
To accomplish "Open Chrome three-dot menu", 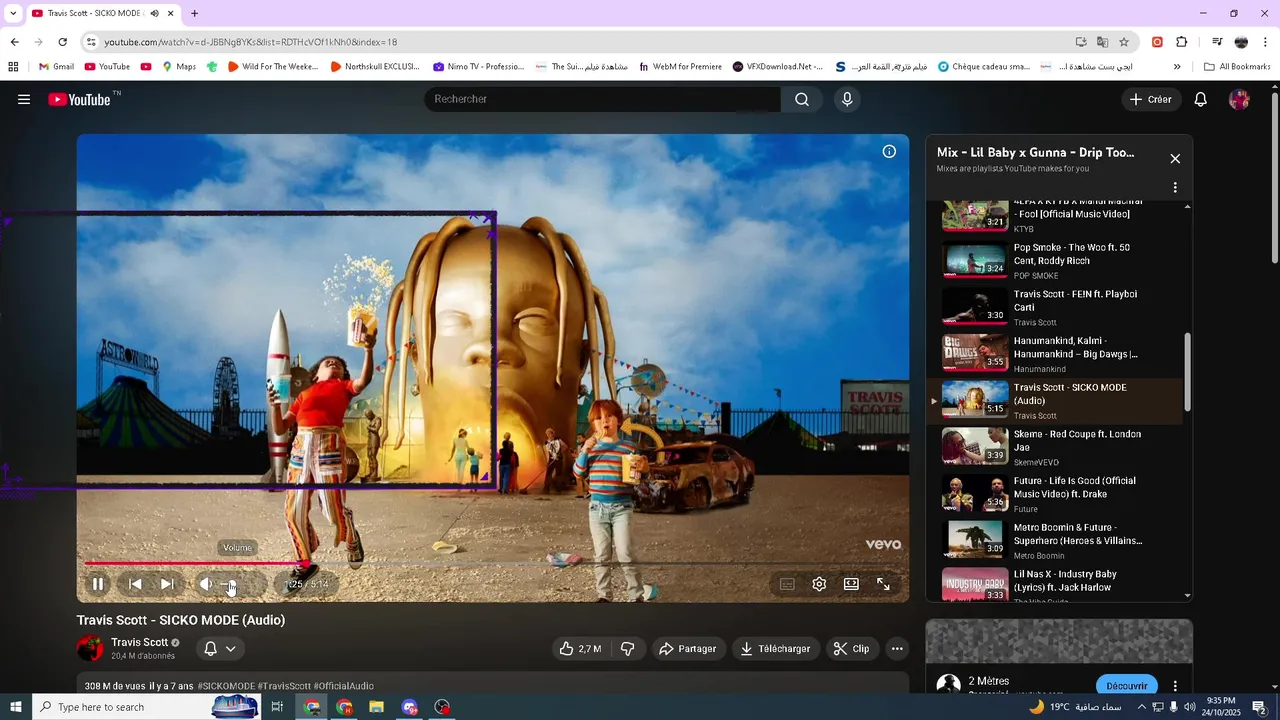I will pos(1266,42).
